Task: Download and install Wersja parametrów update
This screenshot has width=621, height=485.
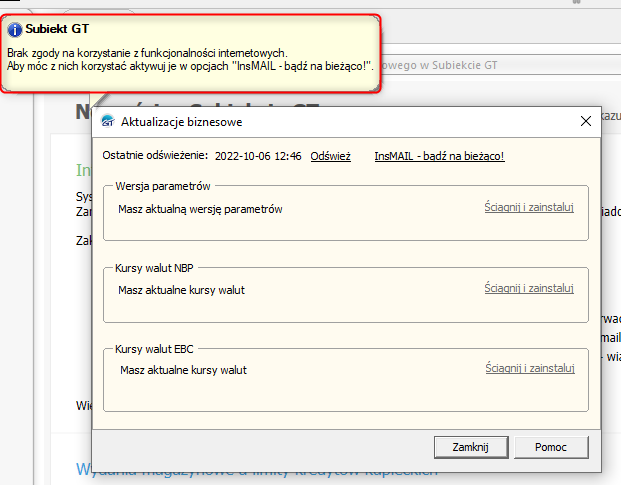Action: [x=528, y=208]
